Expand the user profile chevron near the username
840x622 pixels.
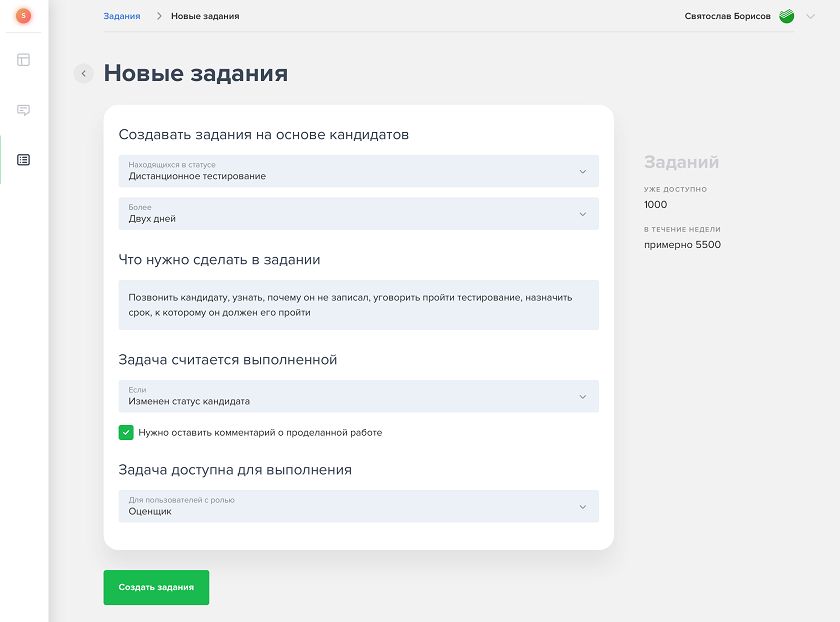tap(812, 16)
